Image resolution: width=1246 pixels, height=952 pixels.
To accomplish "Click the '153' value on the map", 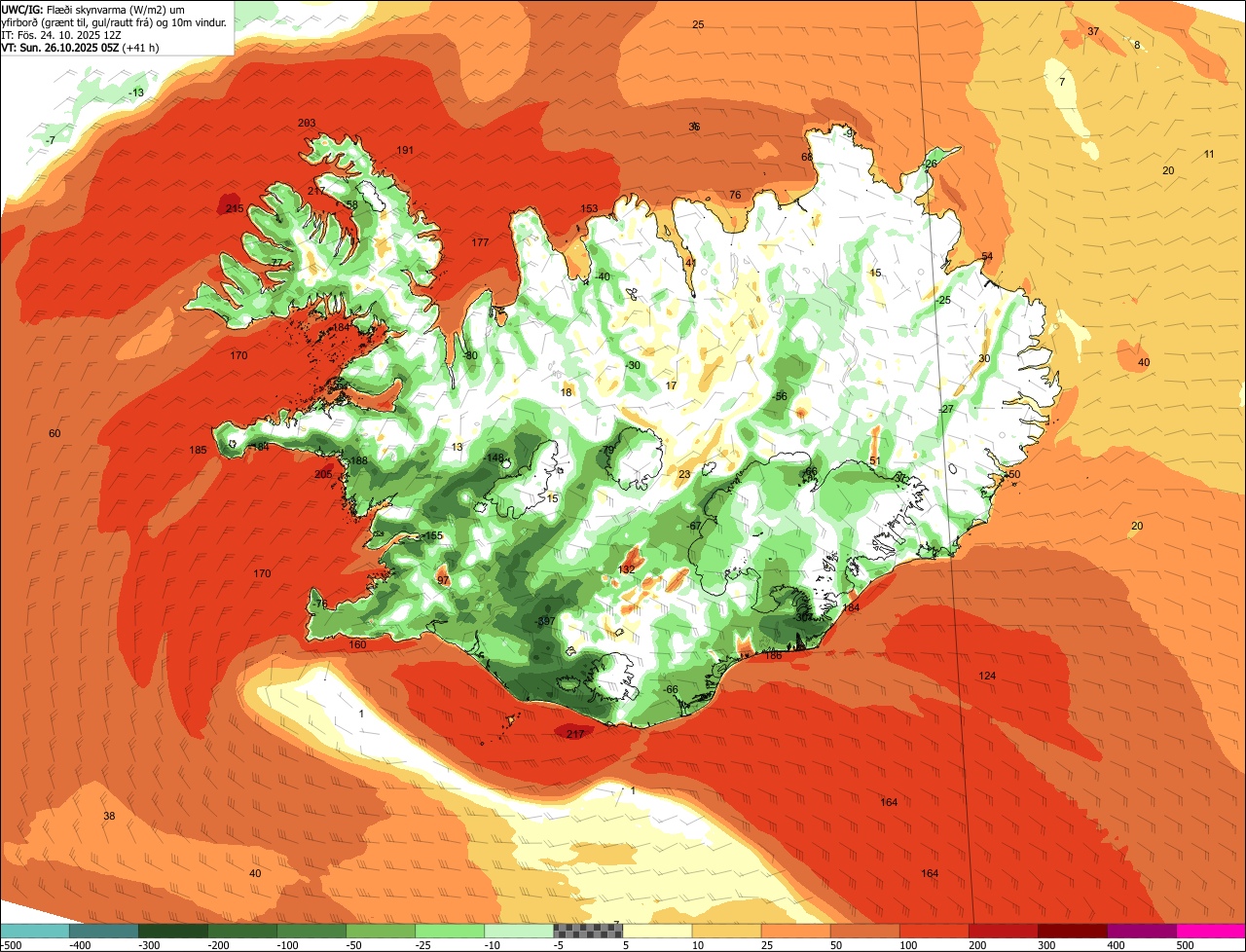I will (589, 208).
